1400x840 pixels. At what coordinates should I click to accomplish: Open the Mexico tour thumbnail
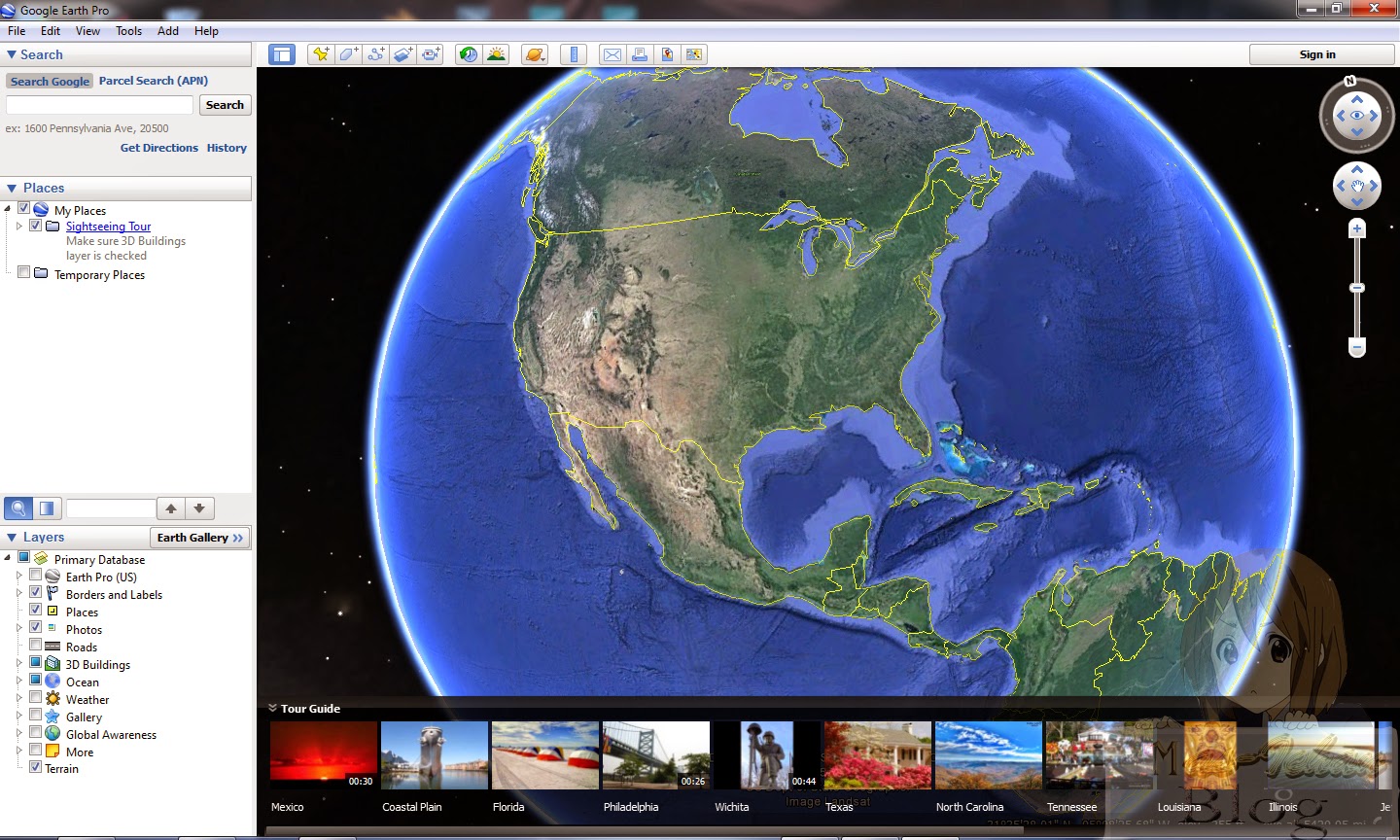[x=324, y=755]
